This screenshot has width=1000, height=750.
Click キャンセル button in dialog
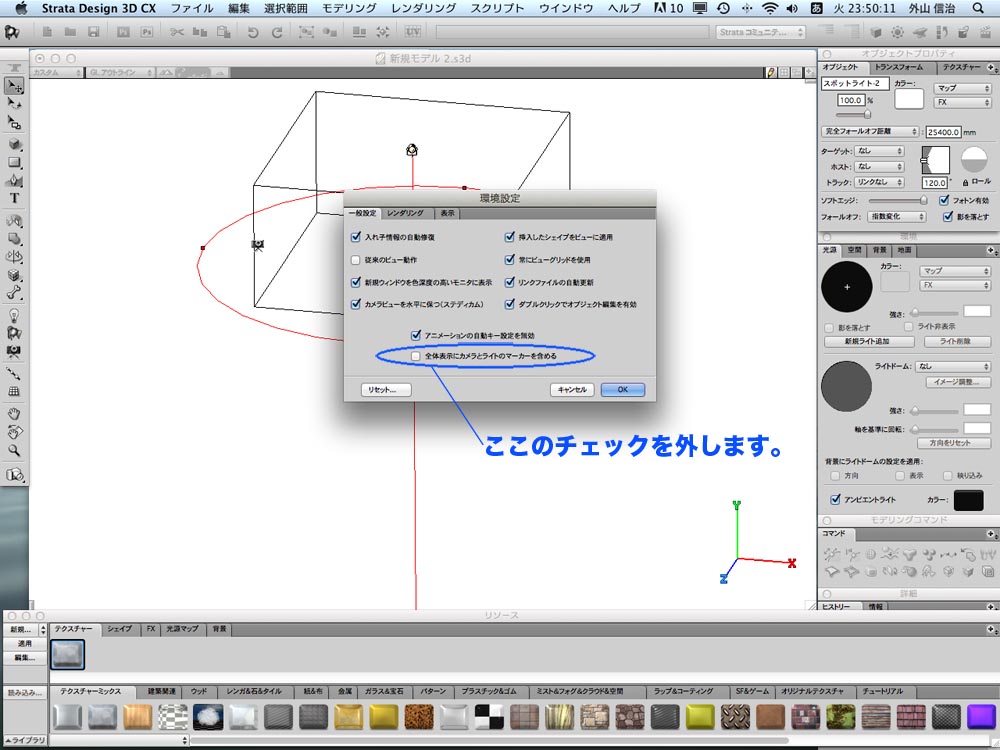(x=572, y=390)
